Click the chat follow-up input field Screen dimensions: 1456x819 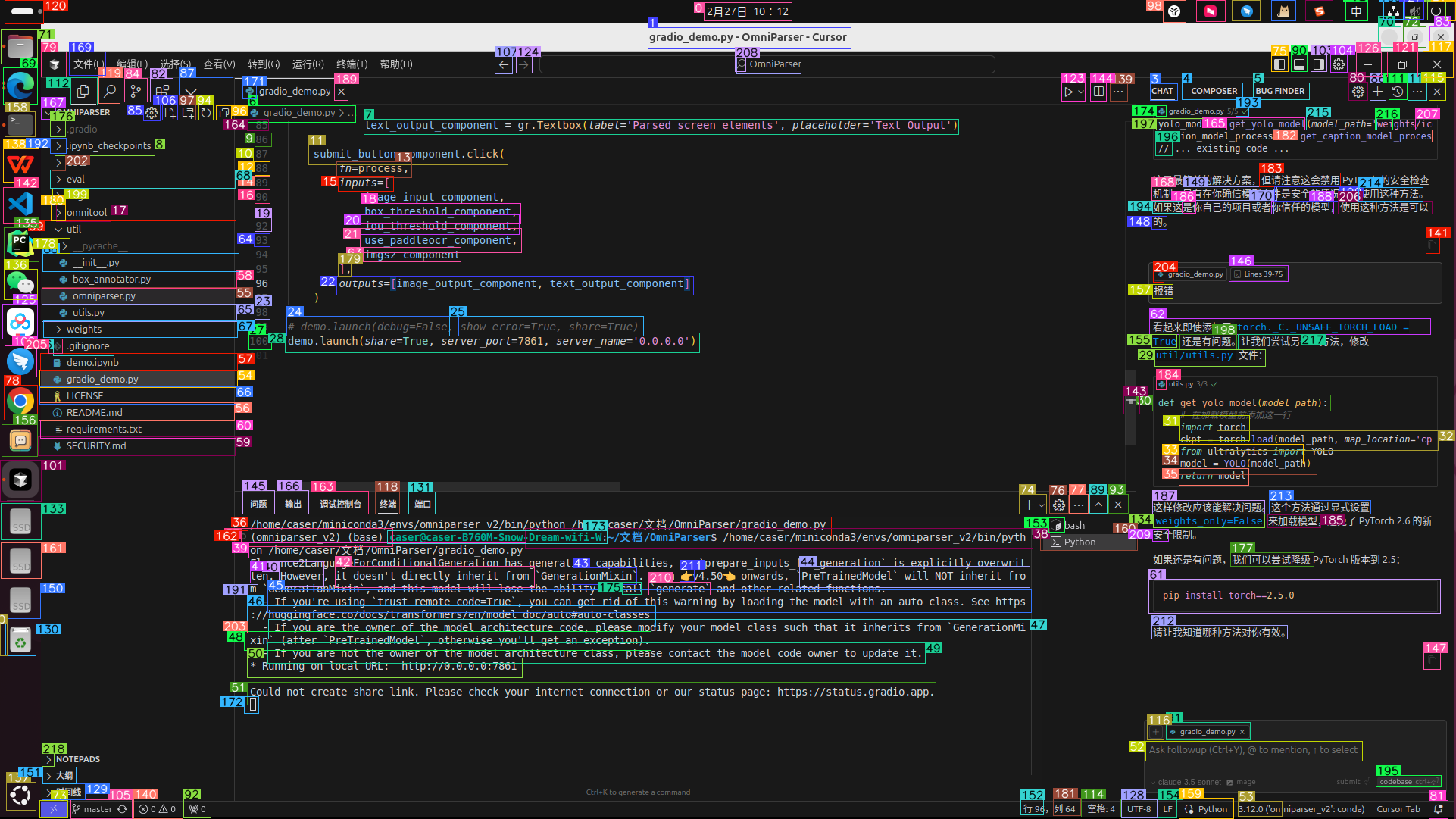click(1254, 750)
